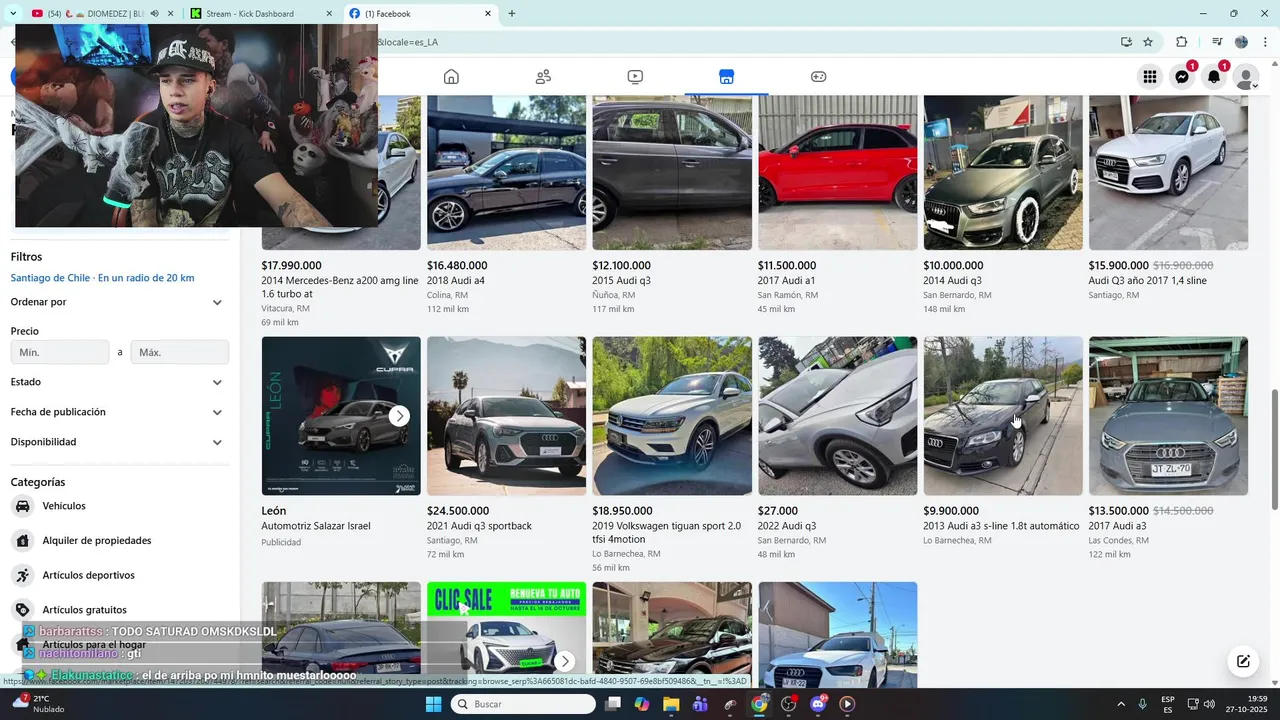Open the 2017 Audi a1 listing
This screenshot has width=1280, height=720.
pyautogui.click(x=786, y=281)
